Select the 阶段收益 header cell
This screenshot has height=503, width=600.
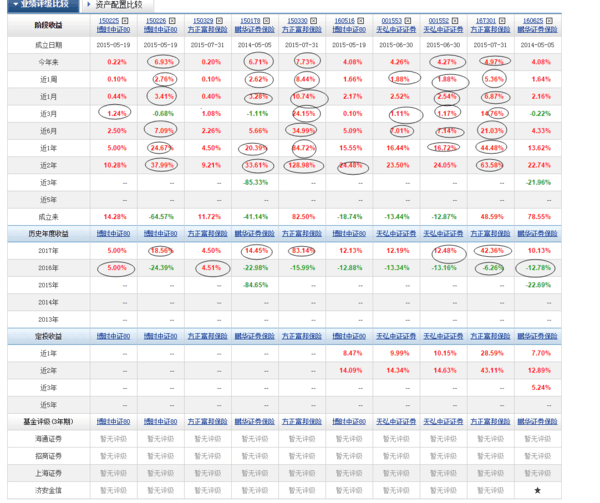tap(49, 25)
